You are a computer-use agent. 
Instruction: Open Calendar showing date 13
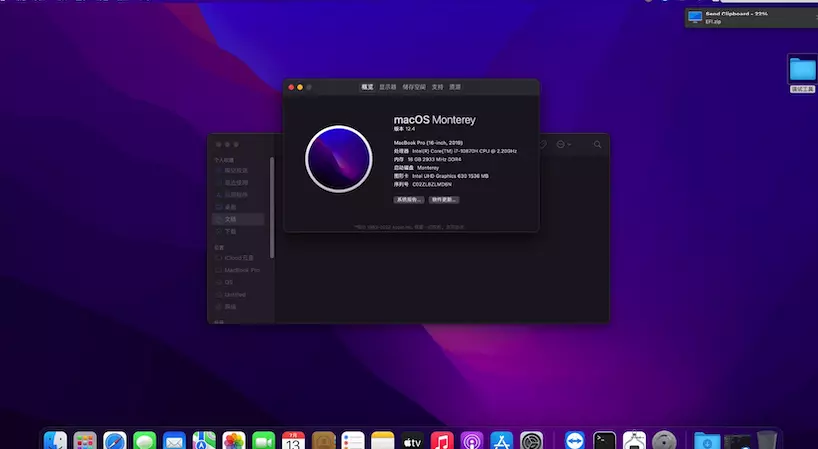pyautogui.click(x=293, y=441)
